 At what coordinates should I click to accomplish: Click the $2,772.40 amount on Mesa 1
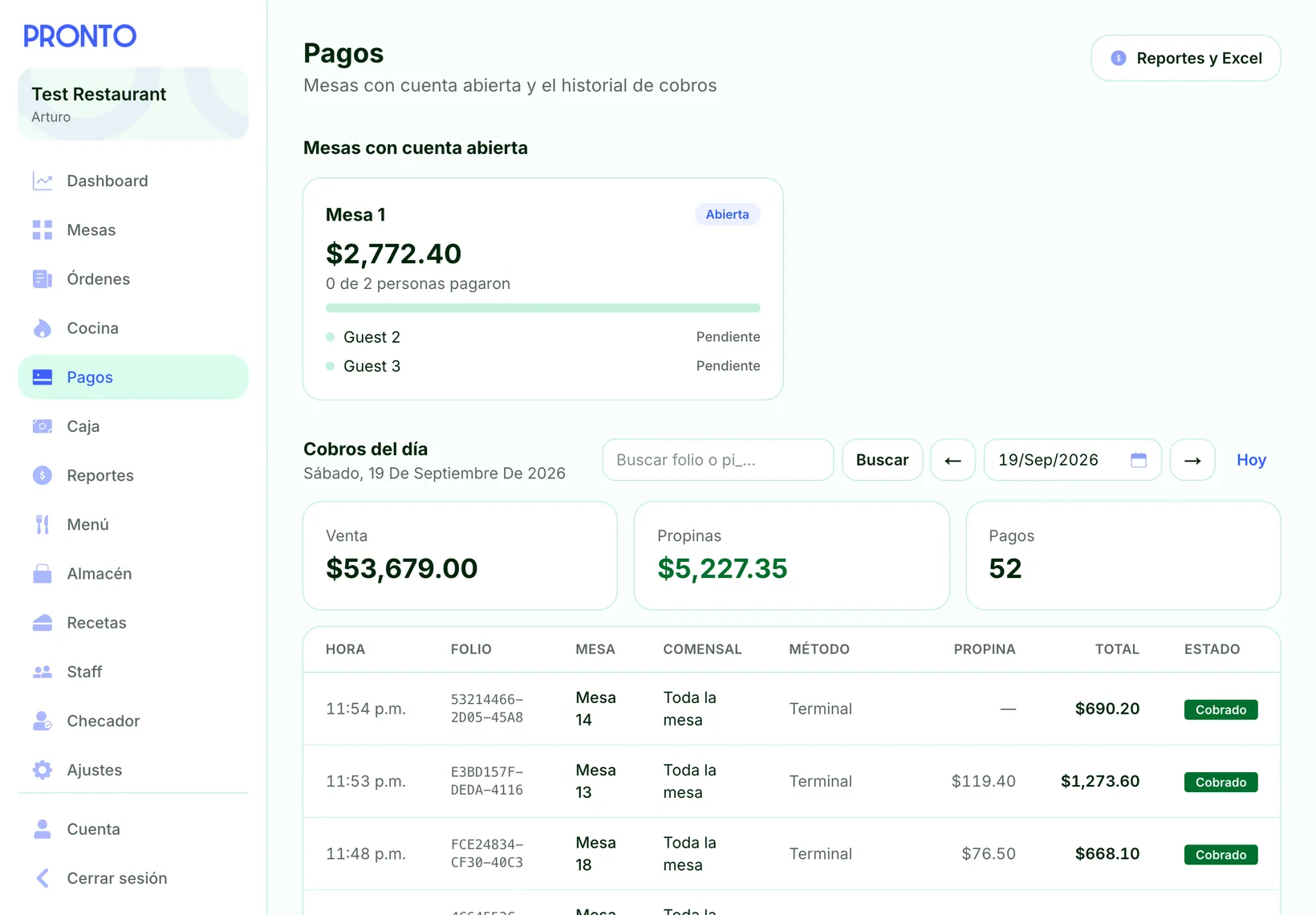click(393, 254)
